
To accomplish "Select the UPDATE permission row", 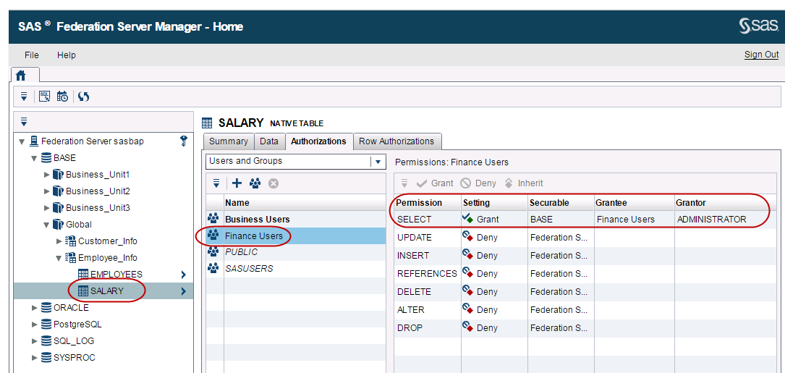I will [585, 237].
